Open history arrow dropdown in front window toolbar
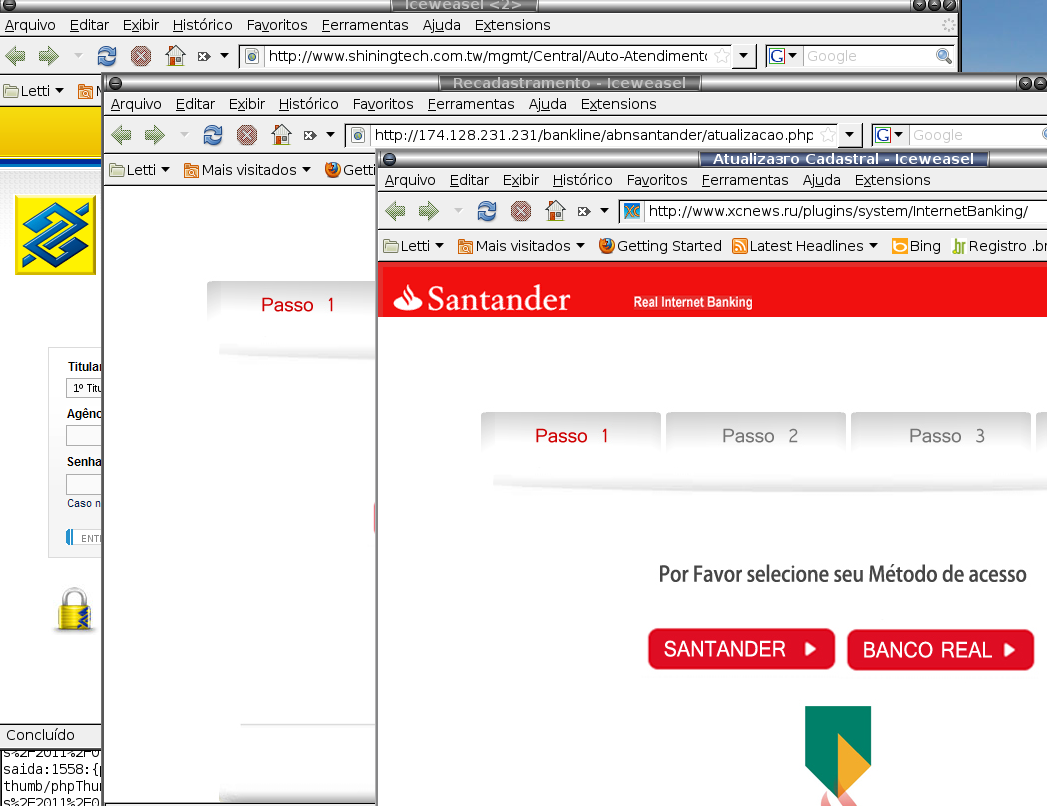 pos(604,211)
